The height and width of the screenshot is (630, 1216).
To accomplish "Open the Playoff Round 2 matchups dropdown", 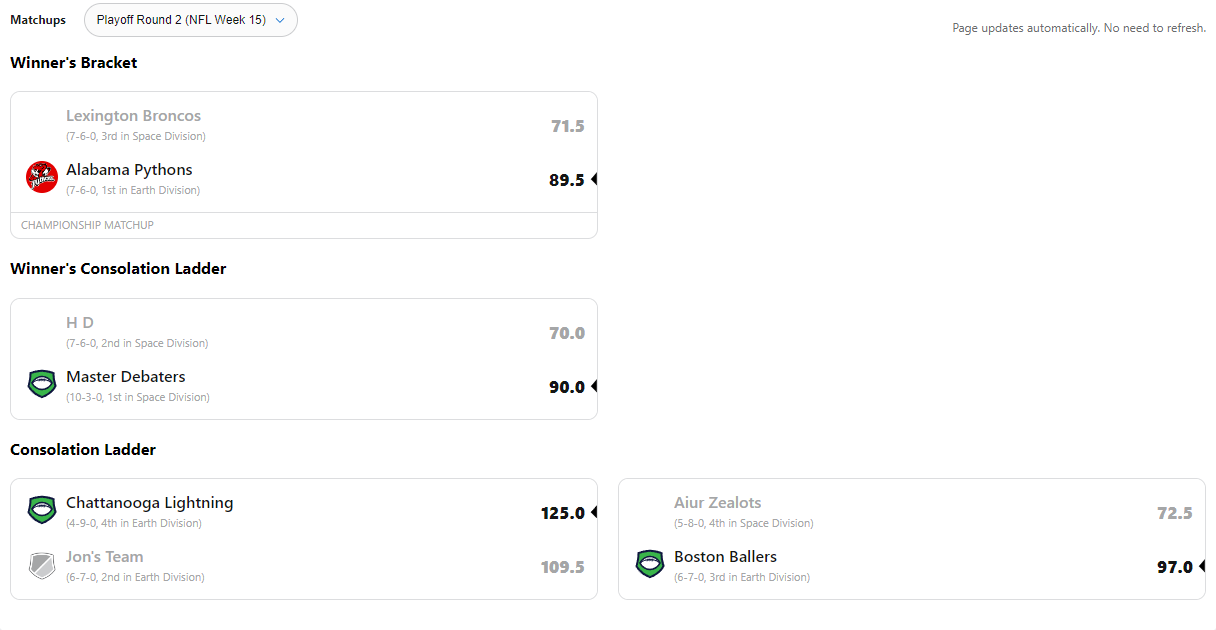I will pos(190,20).
